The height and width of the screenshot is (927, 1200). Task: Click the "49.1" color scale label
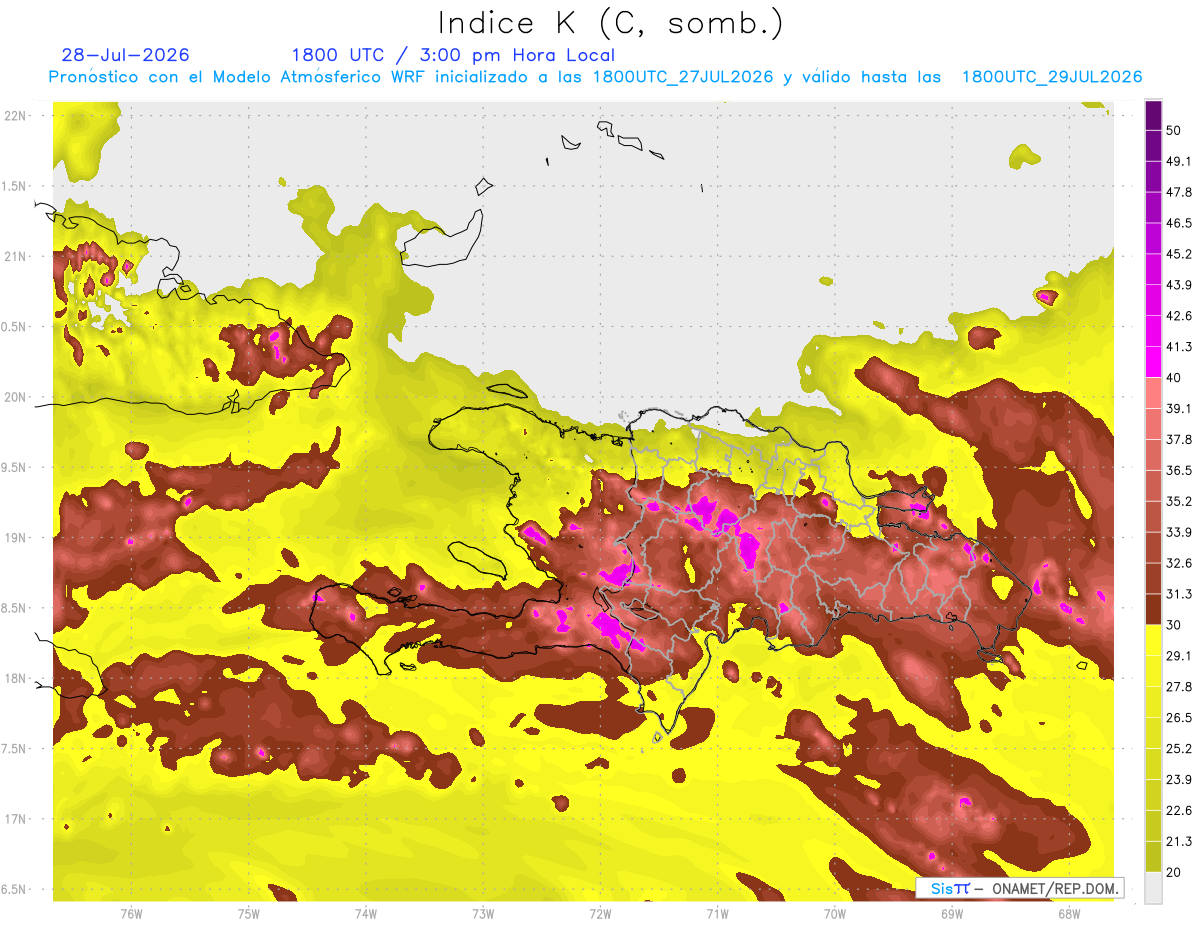pyautogui.click(x=1179, y=161)
